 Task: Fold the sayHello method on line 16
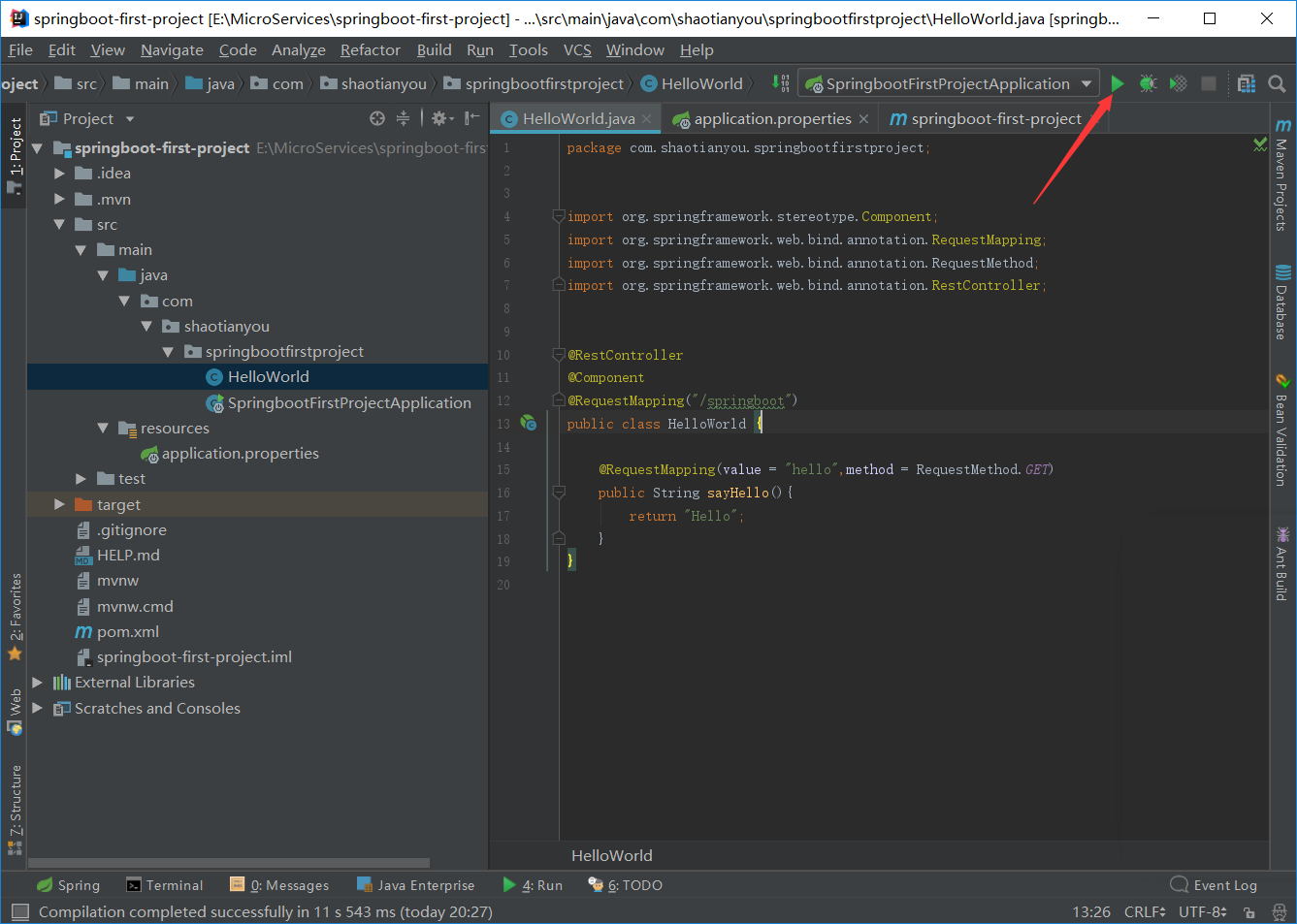coord(559,493)
